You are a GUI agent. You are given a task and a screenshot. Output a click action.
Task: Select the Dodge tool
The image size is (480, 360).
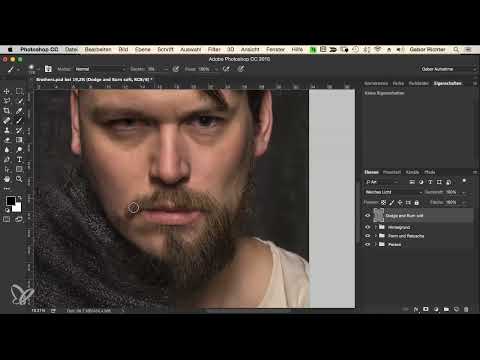19,150
